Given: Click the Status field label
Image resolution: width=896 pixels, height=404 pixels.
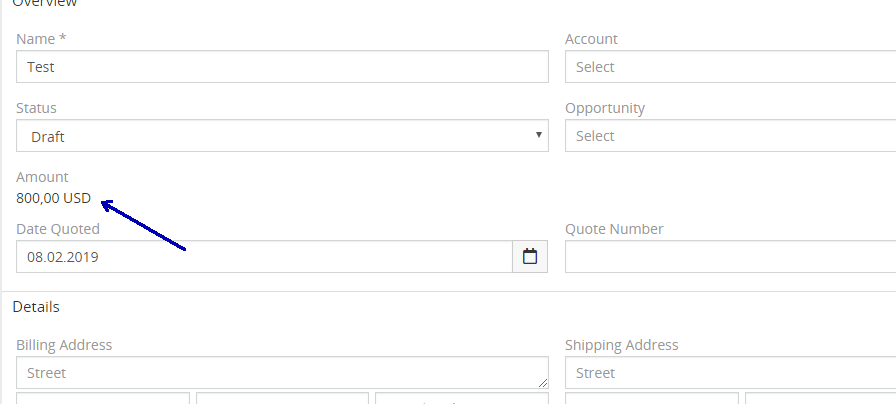Looking at the screenshot, I should pyautogui.click(x=36, y=108).
